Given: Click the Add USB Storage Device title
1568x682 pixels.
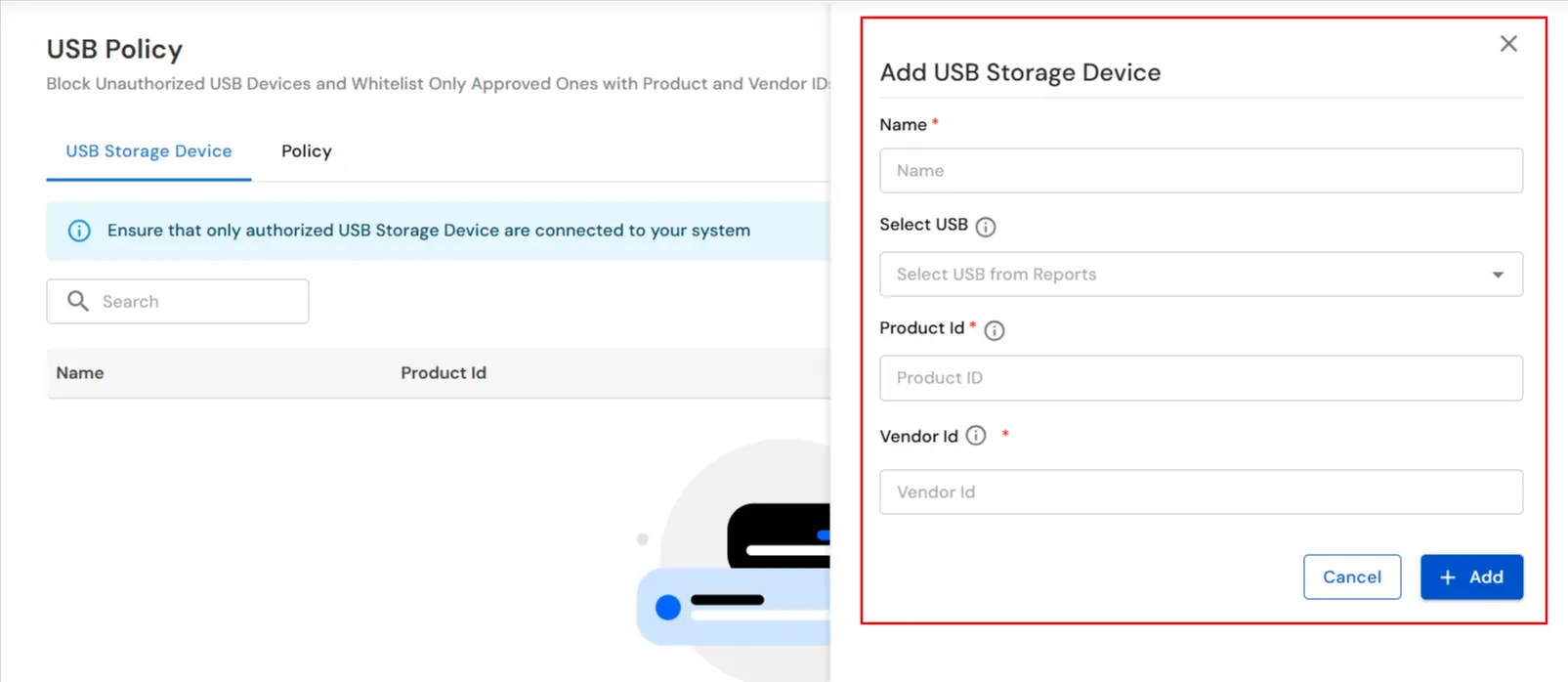Looking at the screenshot, I should pos(1020,72).
